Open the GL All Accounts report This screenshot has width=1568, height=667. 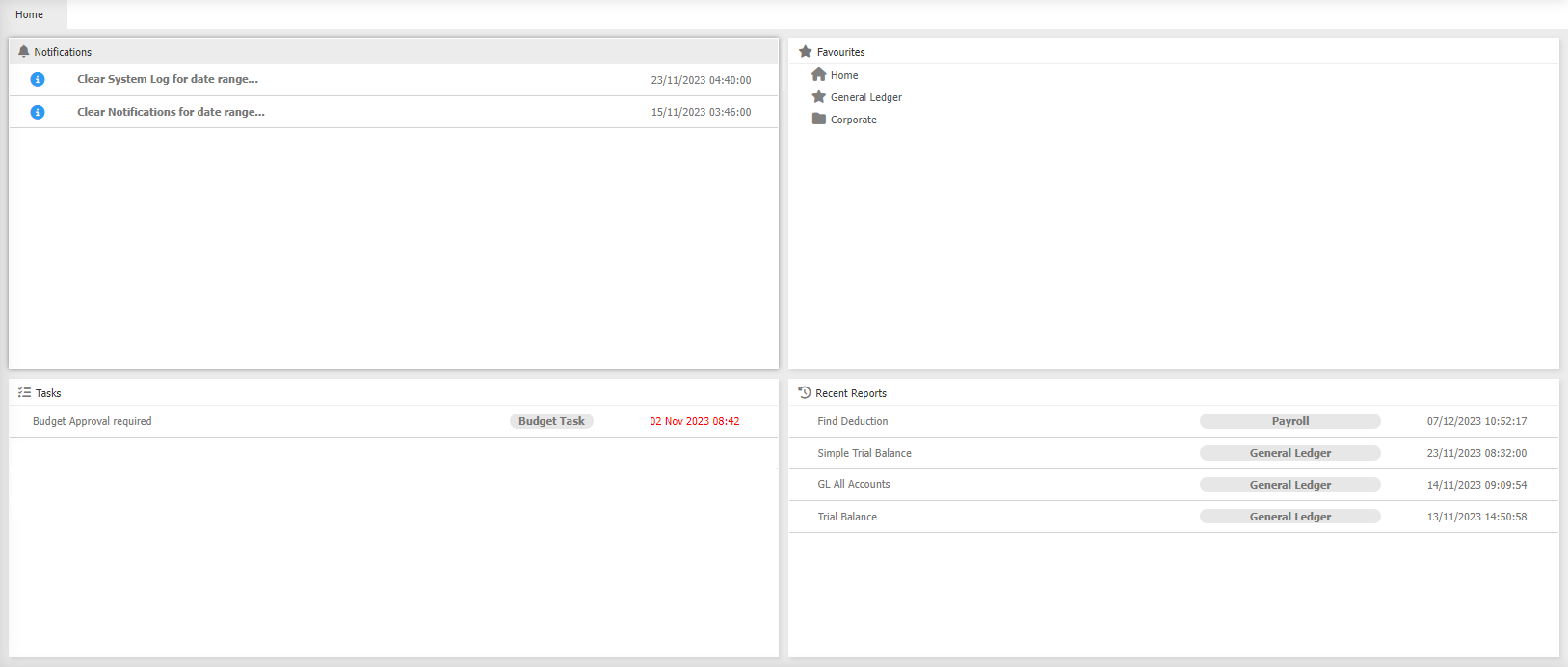[854, 485]
